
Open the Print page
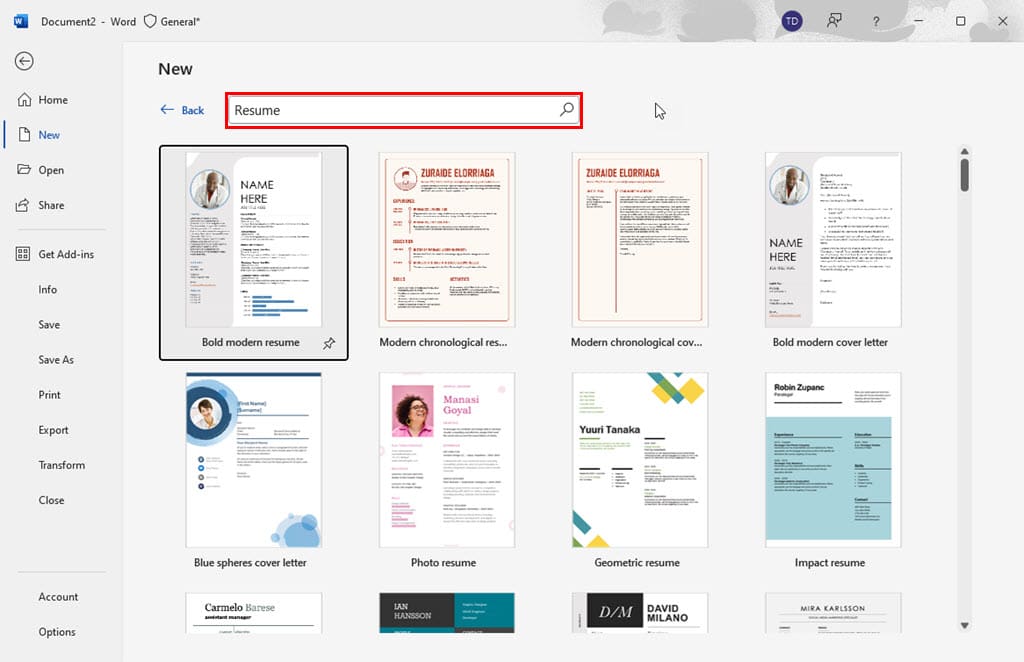tap(50, 395)
